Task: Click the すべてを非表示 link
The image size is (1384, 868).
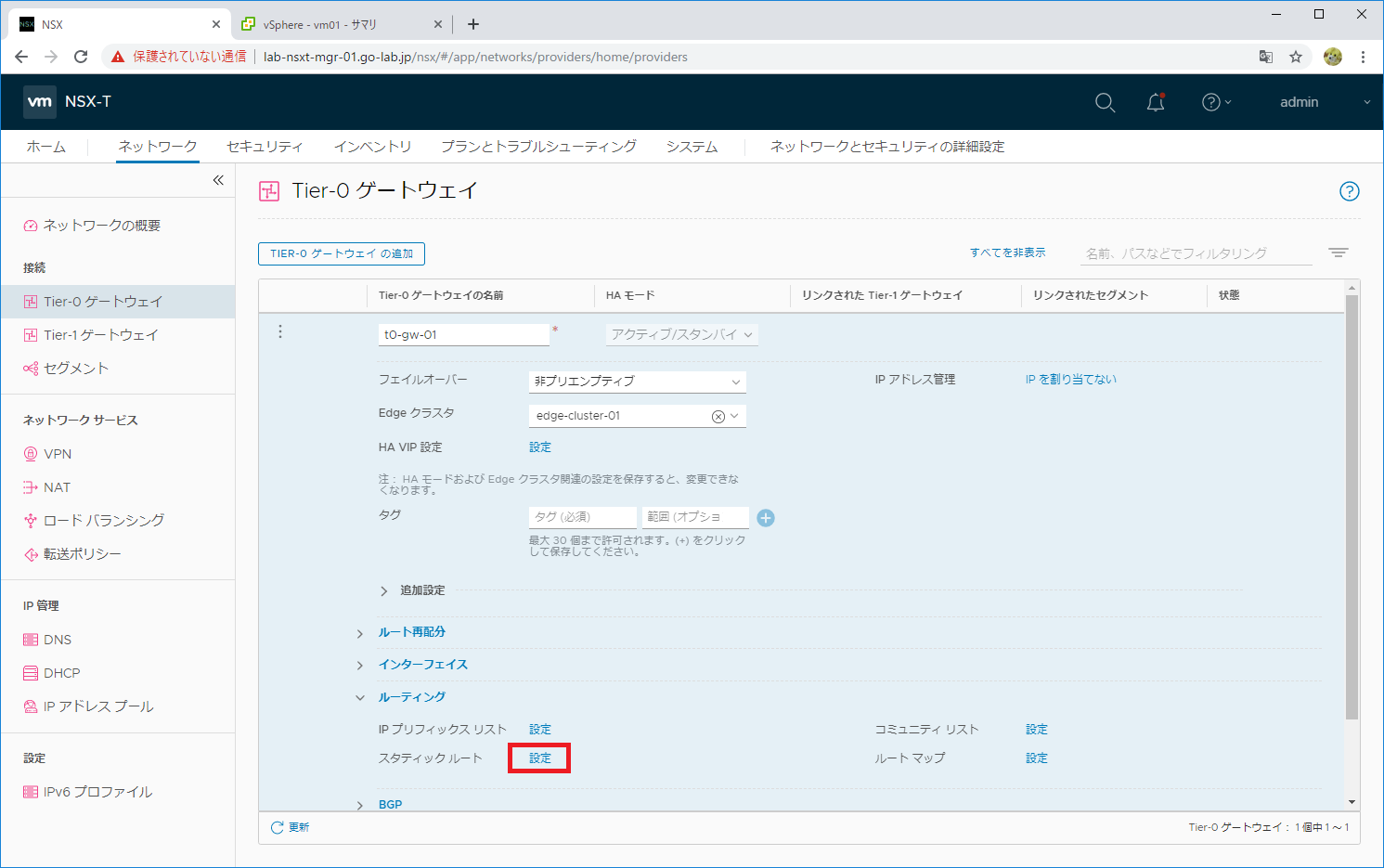Action: coord(1008,253)
